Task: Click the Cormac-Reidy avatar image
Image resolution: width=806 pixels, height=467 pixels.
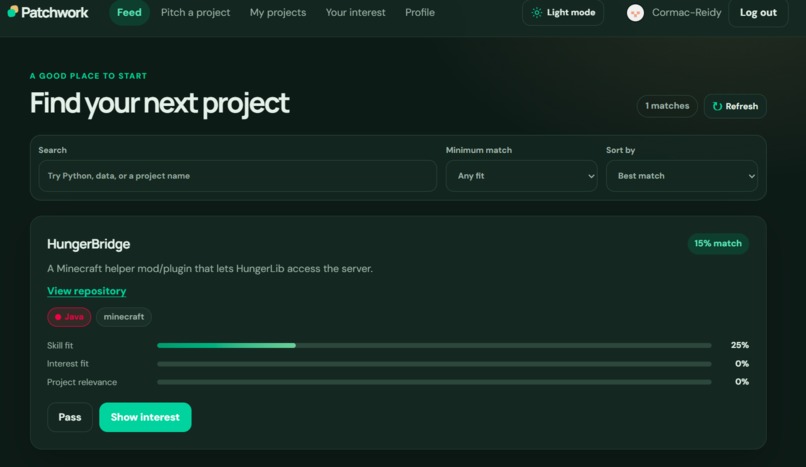Action: pyautogui.click(x=635, y=13)
